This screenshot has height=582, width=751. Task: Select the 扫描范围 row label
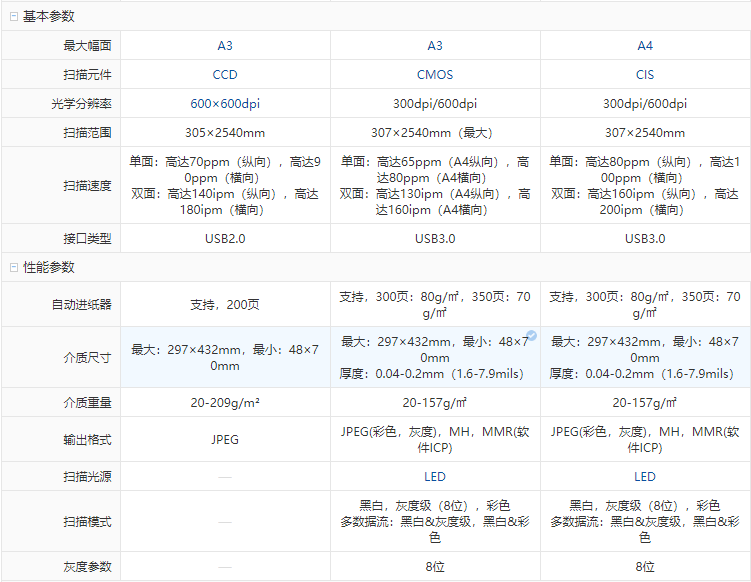point(87,133)
